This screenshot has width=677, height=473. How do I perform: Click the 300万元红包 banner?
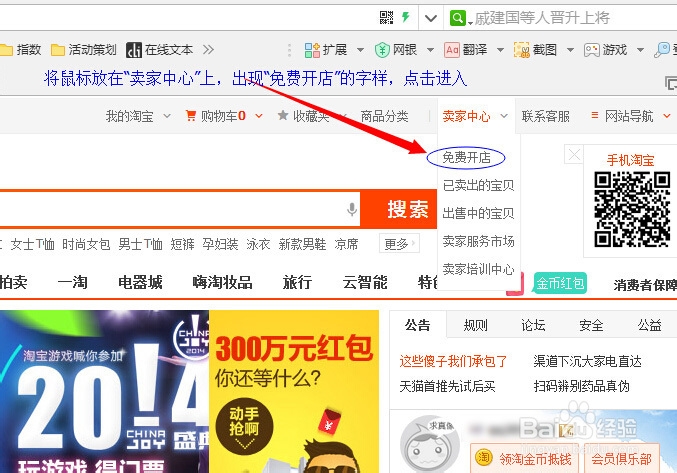tap(294, 391)
